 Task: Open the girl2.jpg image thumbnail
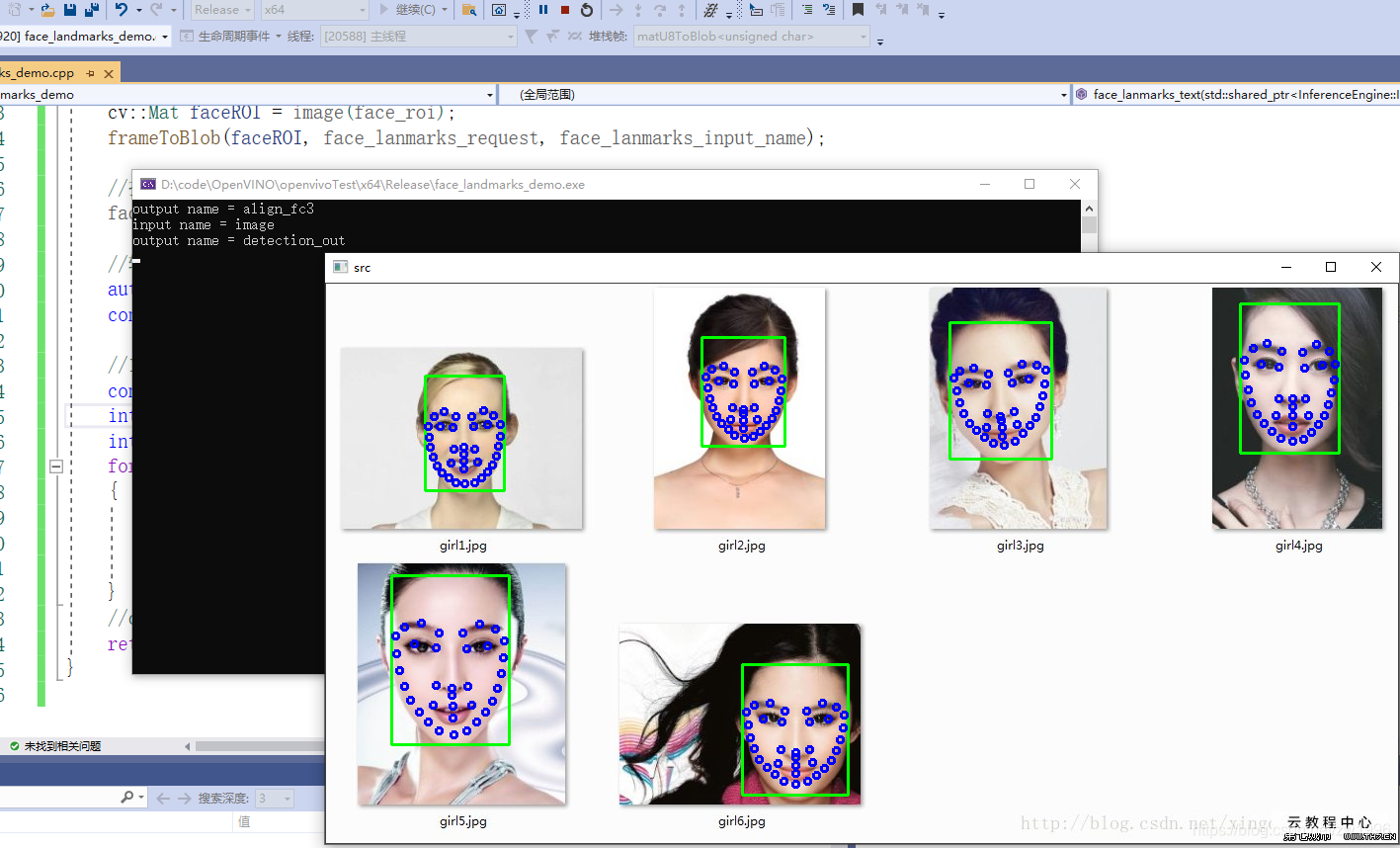739,408
